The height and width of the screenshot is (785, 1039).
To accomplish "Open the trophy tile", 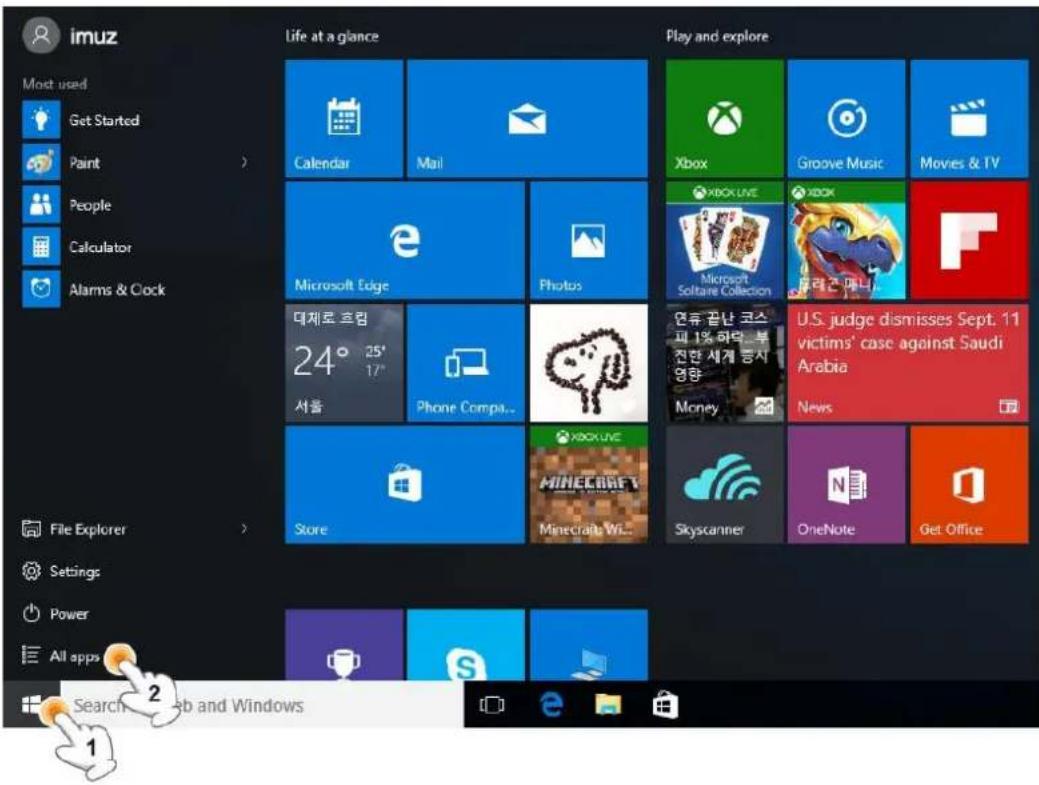I will tap(344, 645).
